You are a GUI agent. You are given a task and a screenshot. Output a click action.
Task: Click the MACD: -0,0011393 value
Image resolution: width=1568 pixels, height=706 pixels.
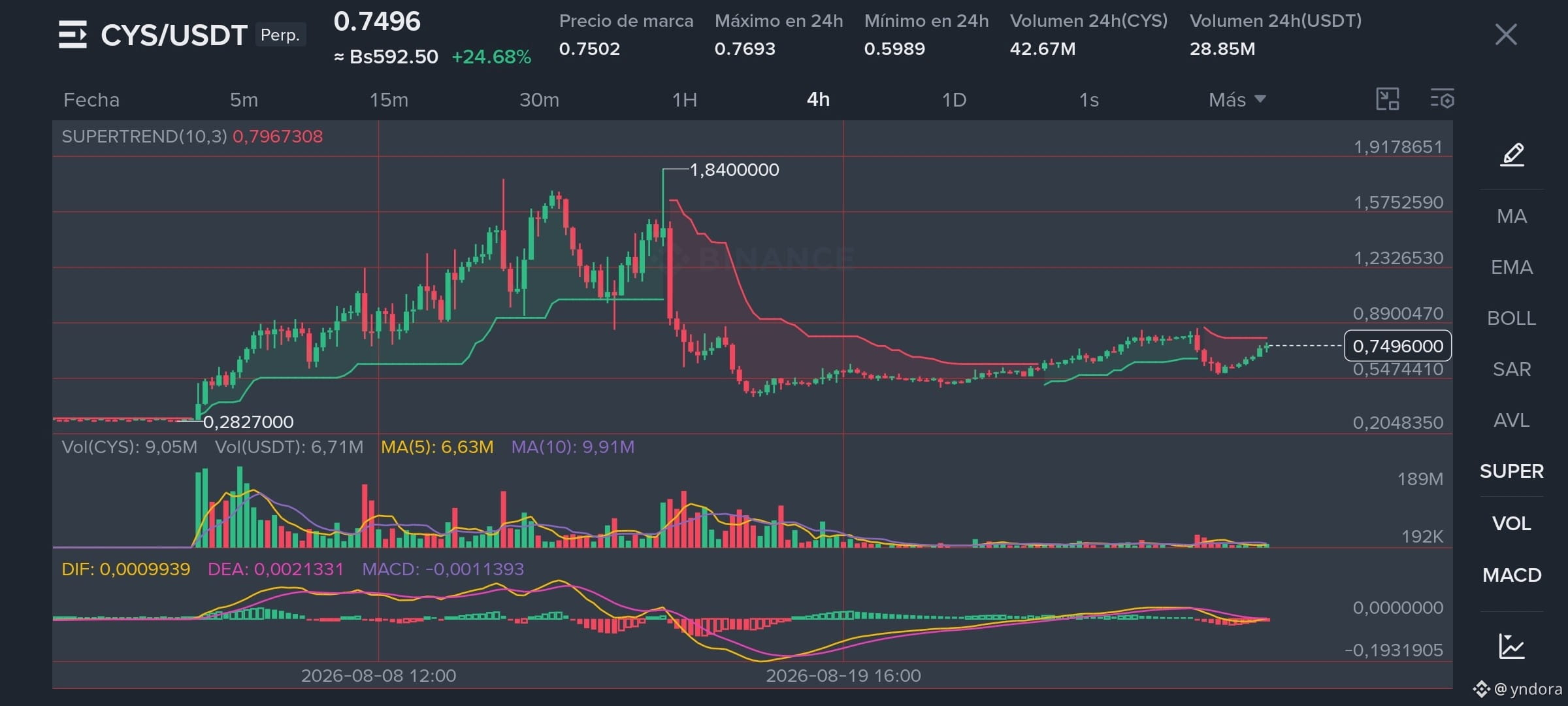[x=443, y=569]
